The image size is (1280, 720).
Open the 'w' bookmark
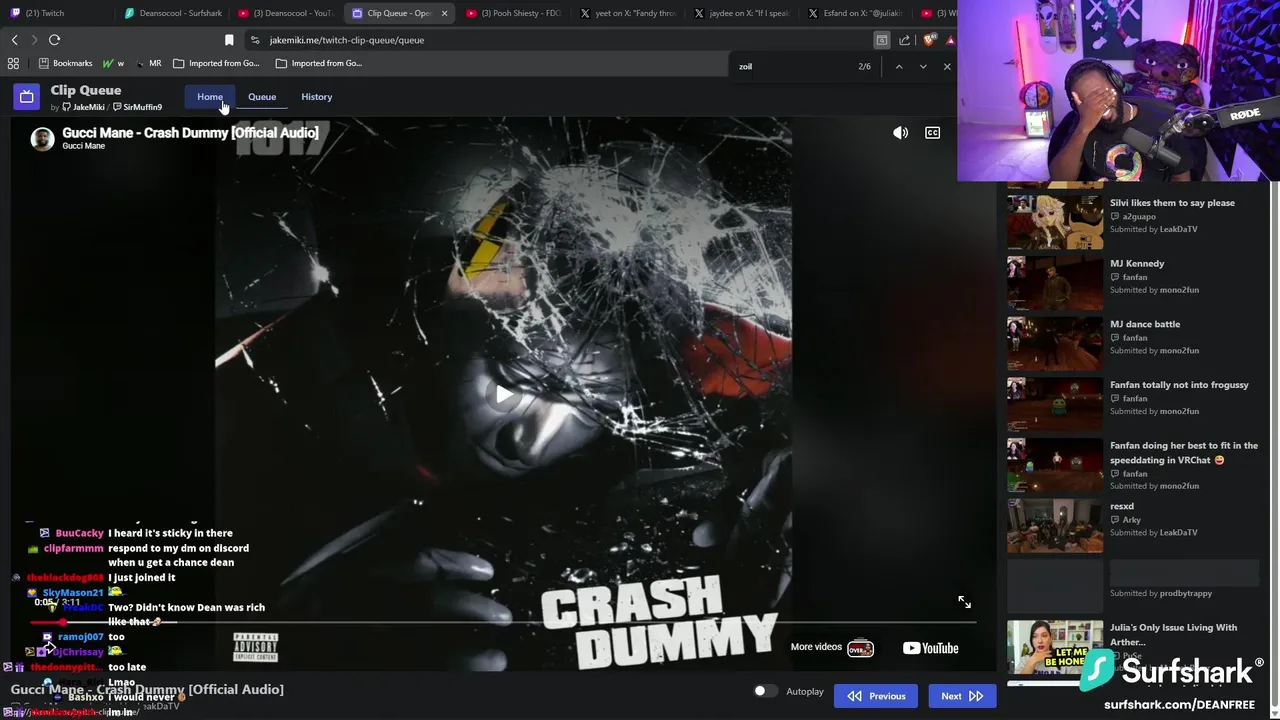[x=113, y=63]
